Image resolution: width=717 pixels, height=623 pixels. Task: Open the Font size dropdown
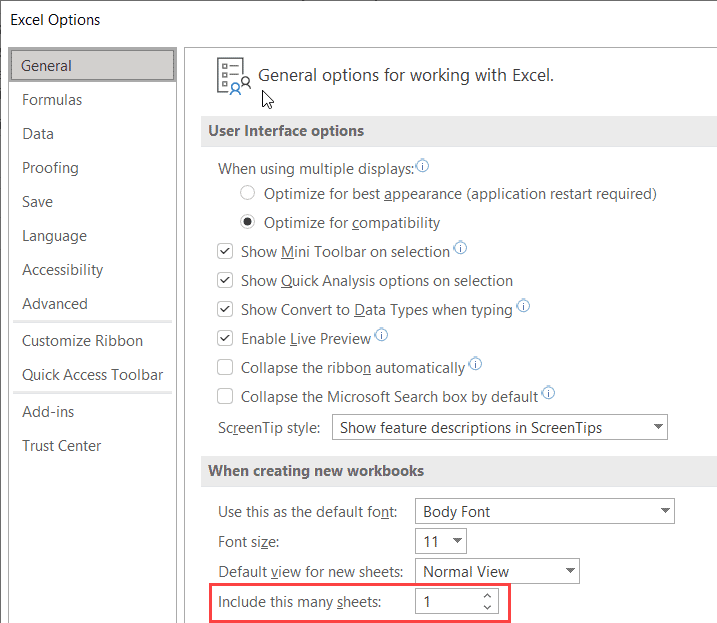tap(441, 542)
